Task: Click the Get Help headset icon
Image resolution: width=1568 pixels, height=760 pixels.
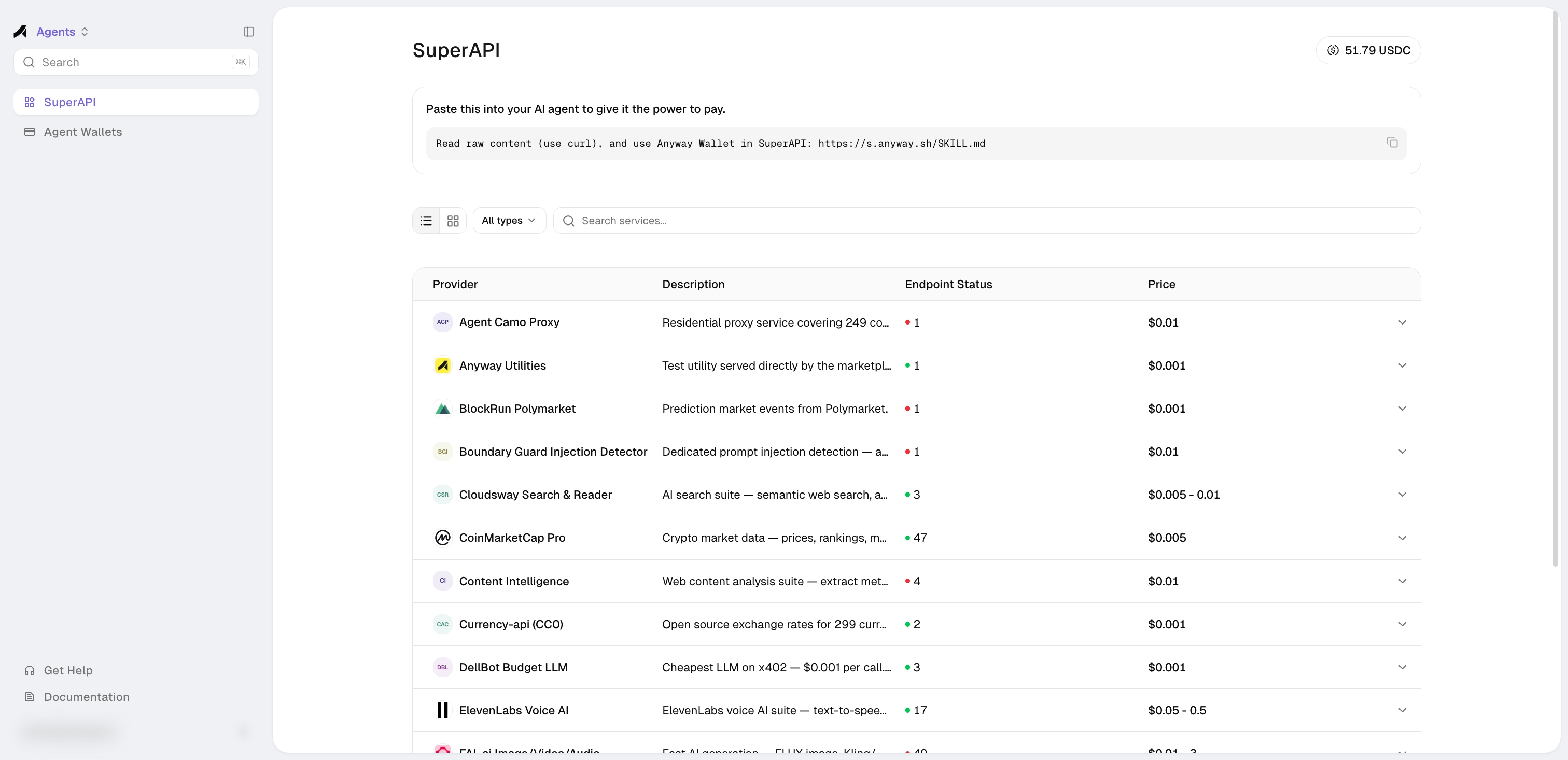Action: coord(29,670)
